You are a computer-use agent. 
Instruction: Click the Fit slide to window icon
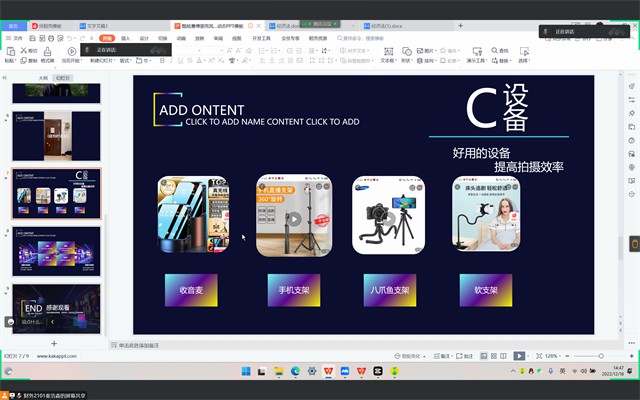[x=539, y=356]
